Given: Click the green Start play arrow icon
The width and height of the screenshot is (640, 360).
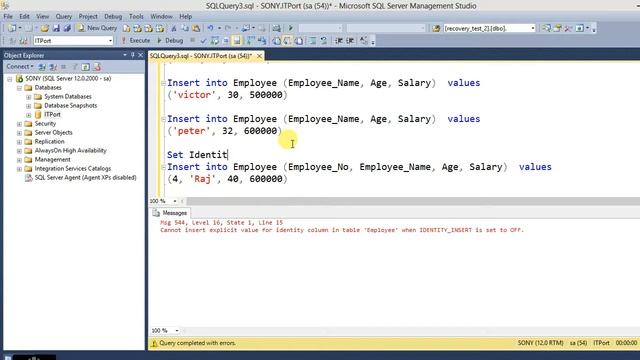Looking at the screenshot, I should pos(291,28).
